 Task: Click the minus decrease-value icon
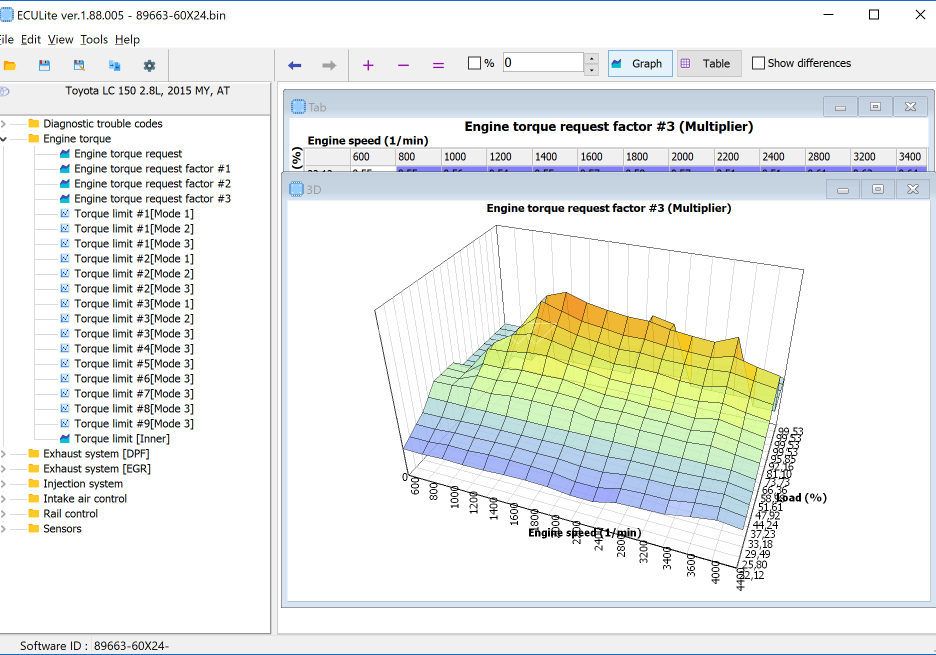[403, 65]
